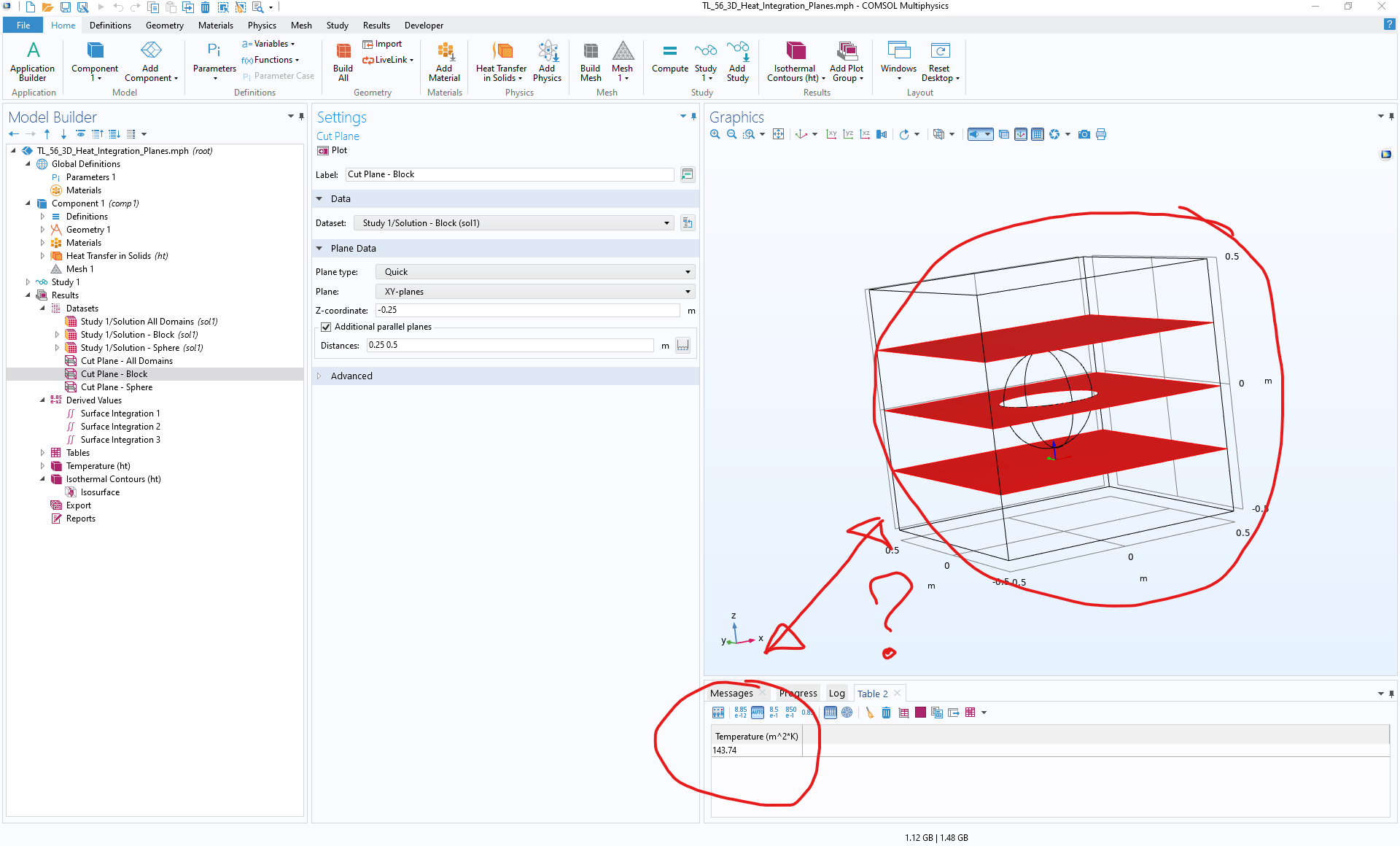
Task: Toggle the axis orientation indicator in Graphics
Action: pyautogui.click(x=1021, y=134)
